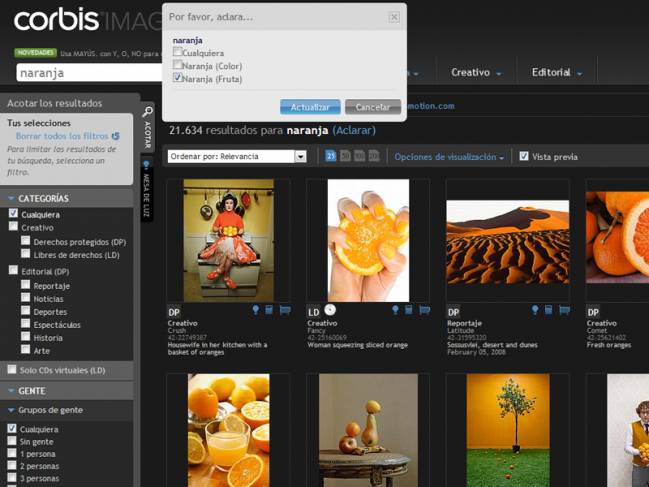The image size is (649, 487).
Task: Calculate price for Housewife in kitchen image
Action: pos(269,310)
